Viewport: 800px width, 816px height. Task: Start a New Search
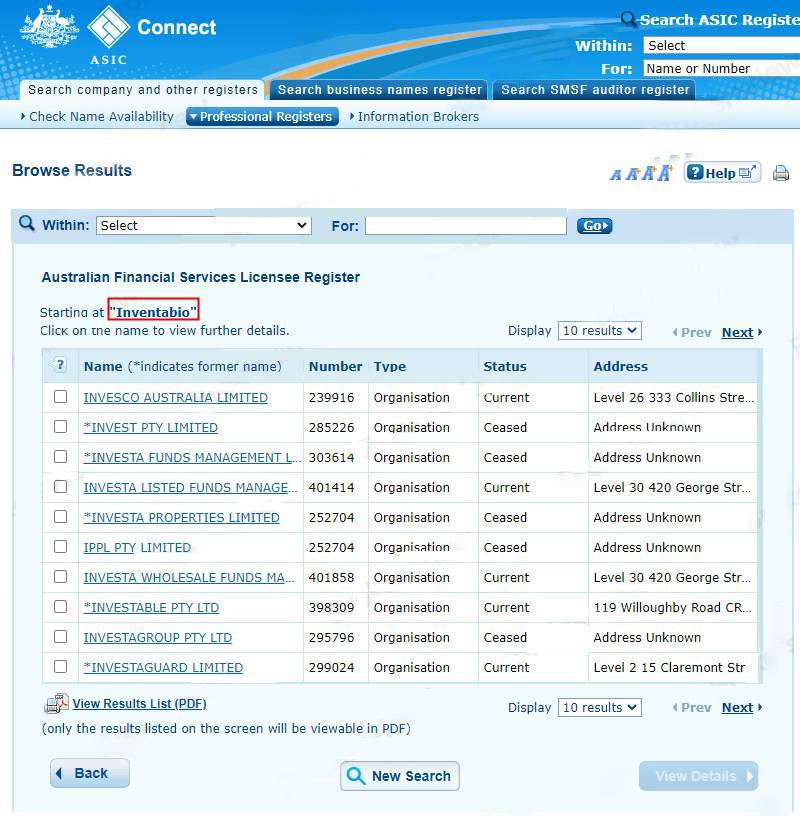click(x=400, y=776)
